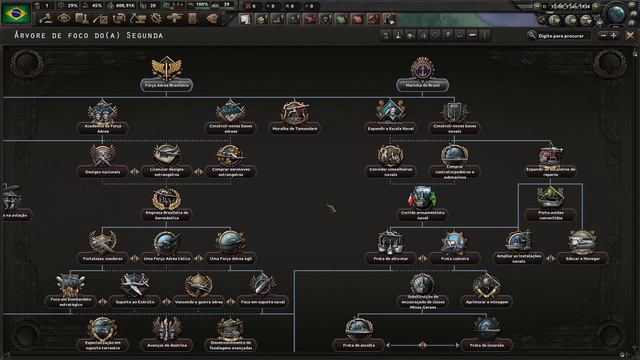Select Comprar aeronaves estrangeiras focus
Screen dimensions: 640x360
click(x=231, y=160)
